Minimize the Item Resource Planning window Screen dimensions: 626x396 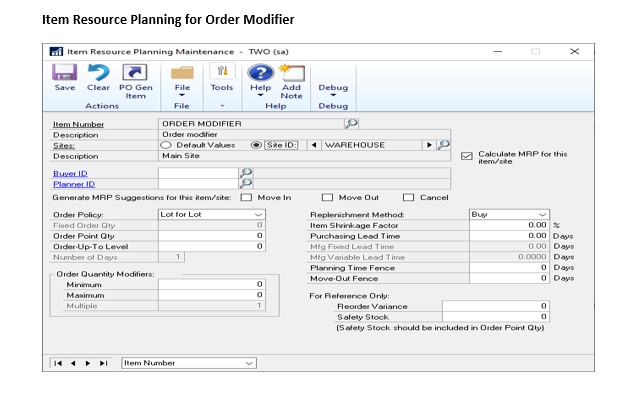tap(497, 51)
